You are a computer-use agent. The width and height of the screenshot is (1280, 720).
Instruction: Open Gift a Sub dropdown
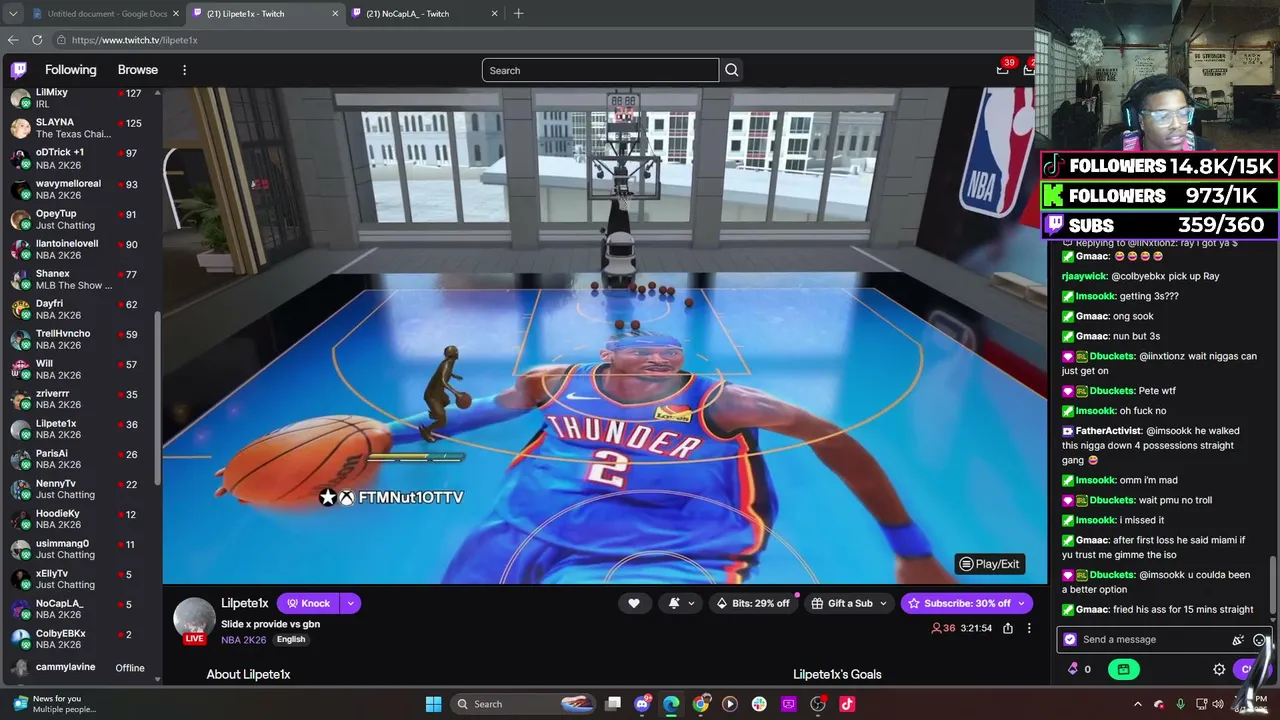(x=850, y=603)
